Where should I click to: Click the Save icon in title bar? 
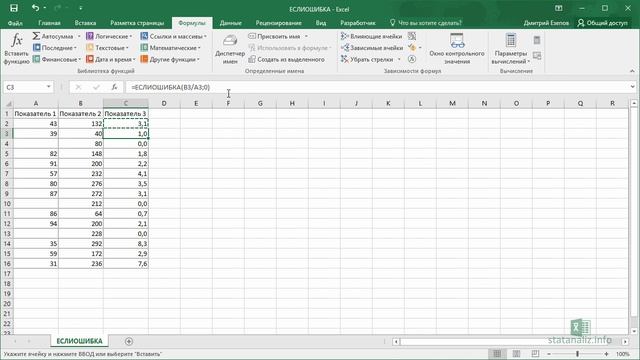pos(13,8)
